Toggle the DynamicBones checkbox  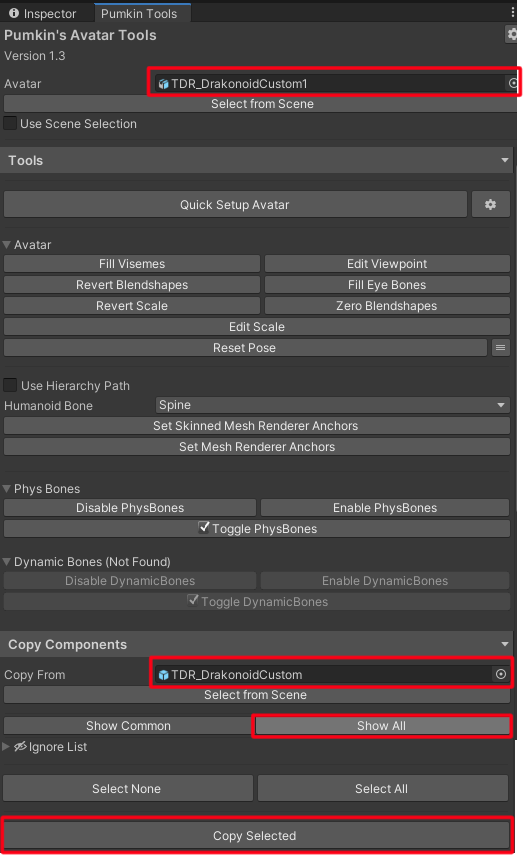[193, 600]
